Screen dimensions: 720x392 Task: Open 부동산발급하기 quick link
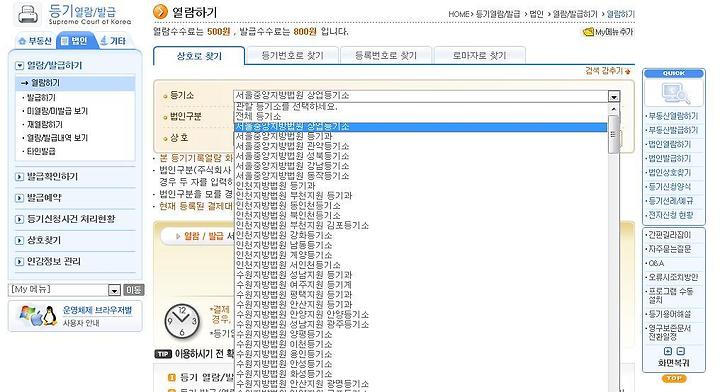(x=673, y=130)
